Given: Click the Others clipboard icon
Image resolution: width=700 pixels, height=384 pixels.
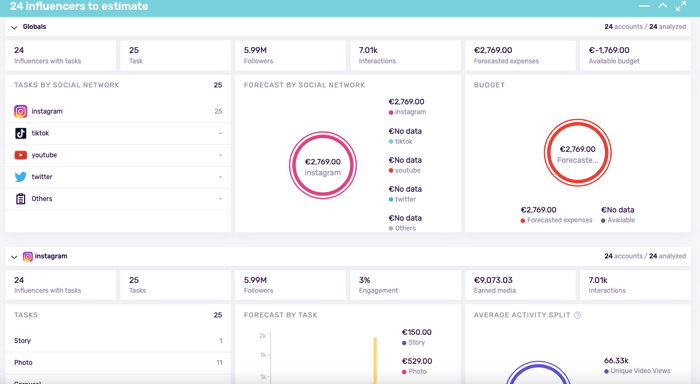Looking at the screenshot, I should click(x=21, y=199).
